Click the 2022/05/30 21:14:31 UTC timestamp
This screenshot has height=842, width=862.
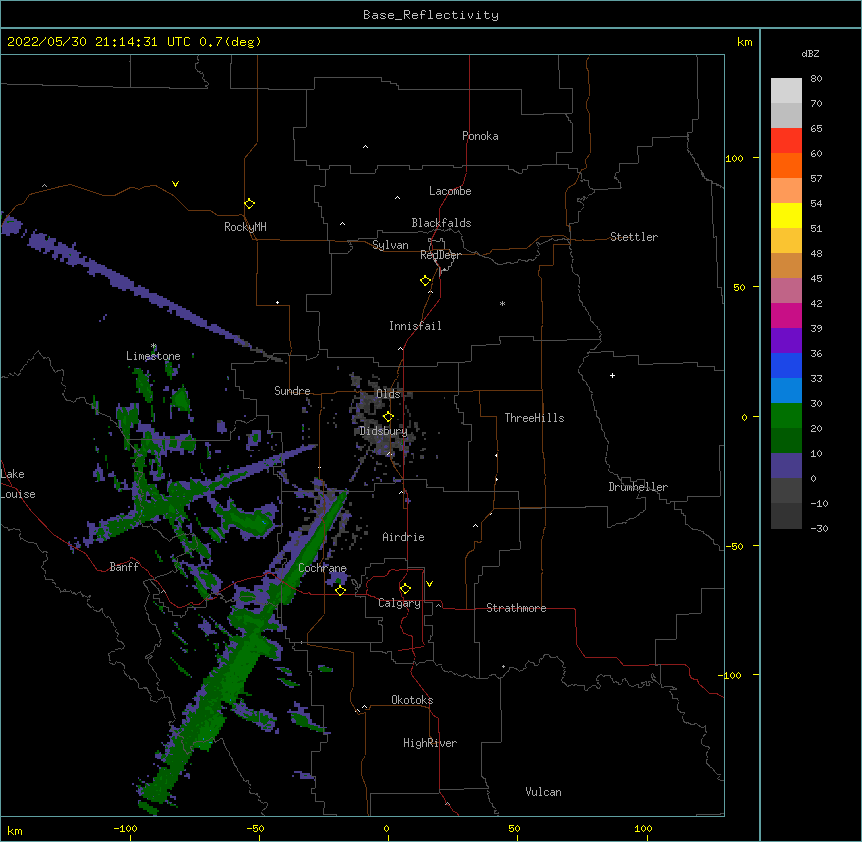tap(98, 42)
